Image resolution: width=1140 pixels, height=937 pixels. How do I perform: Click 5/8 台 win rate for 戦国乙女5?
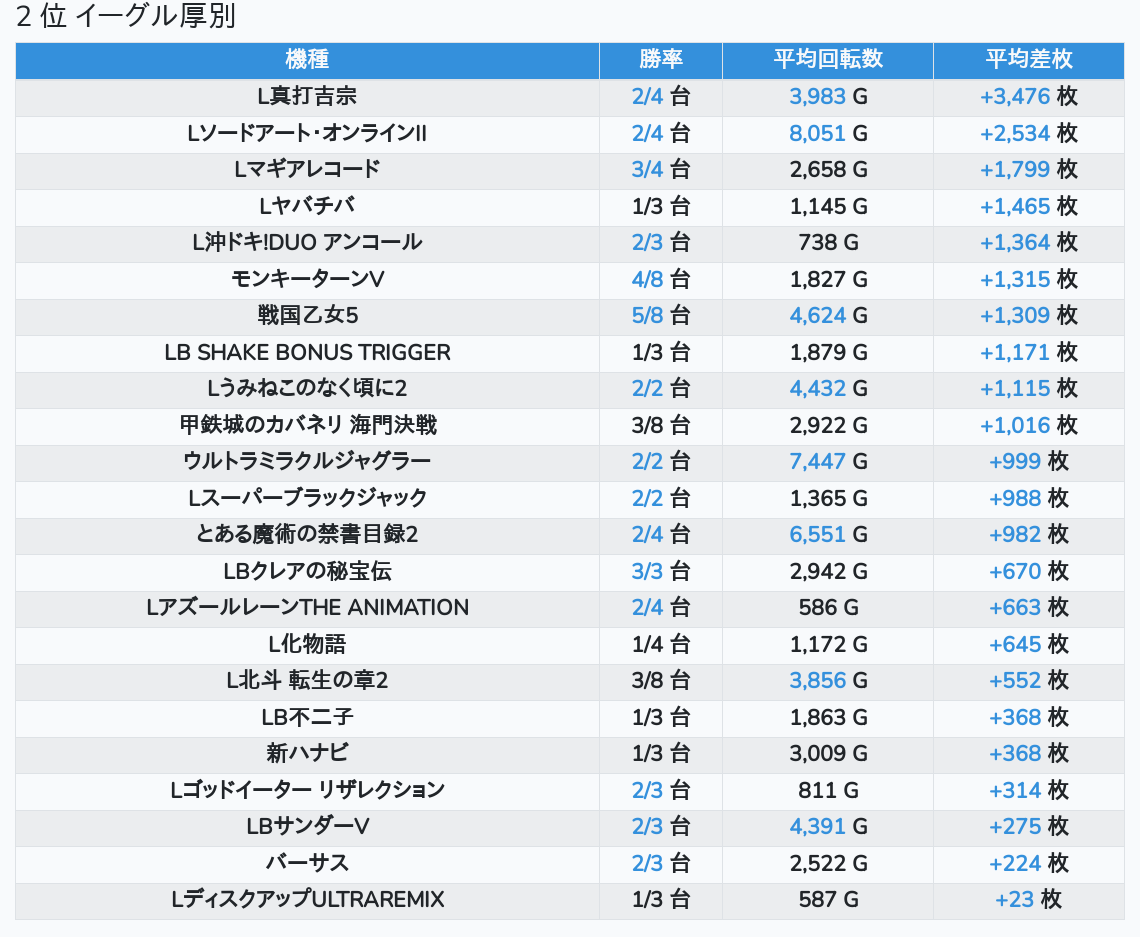coord(660,316)
